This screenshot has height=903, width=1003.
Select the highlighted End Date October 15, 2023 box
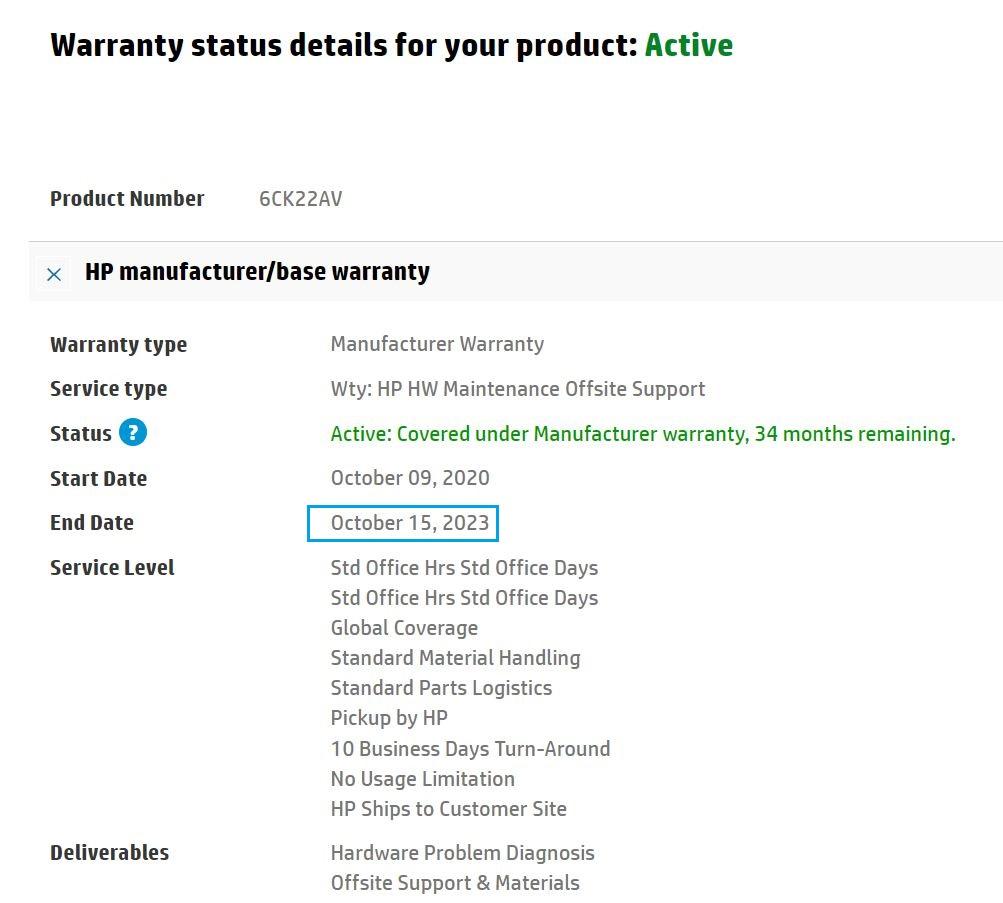403,523
